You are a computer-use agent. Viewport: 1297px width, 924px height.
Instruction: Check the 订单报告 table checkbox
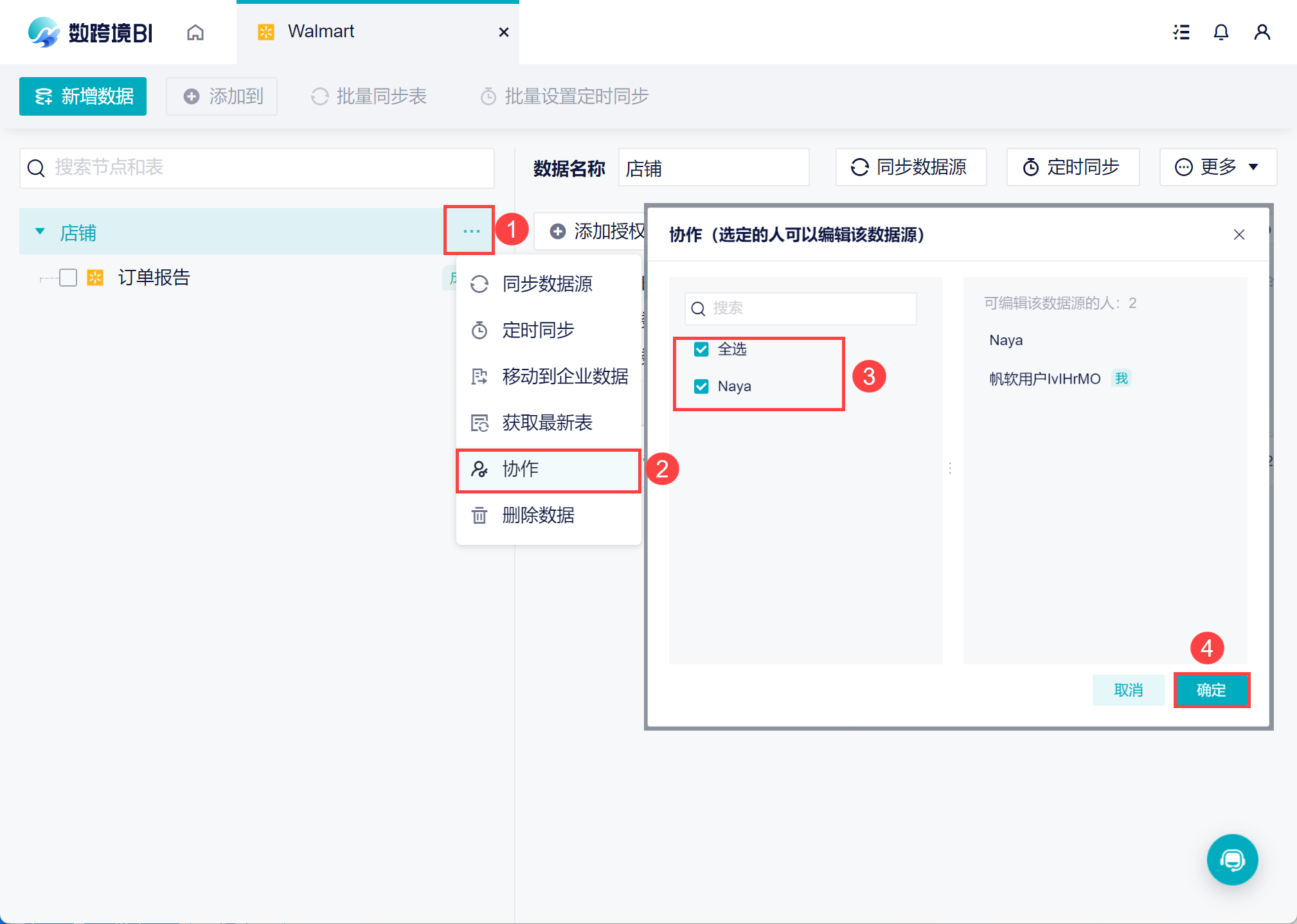[x=68, y=278]
